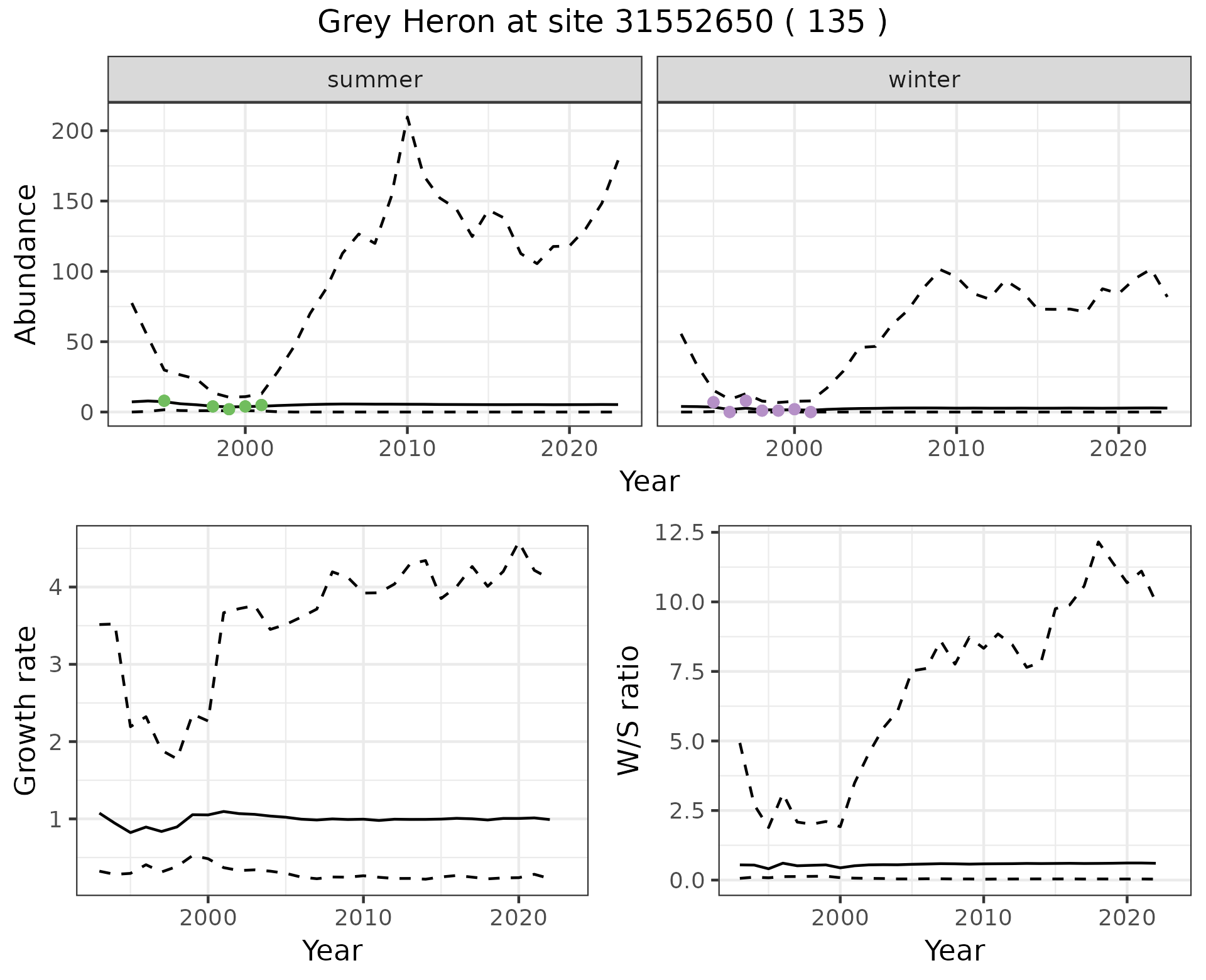The height and width of the screenshot is (980, 1206).
Task: Click the 4 tick label on Growth rate axis
Action: [56, 588]
